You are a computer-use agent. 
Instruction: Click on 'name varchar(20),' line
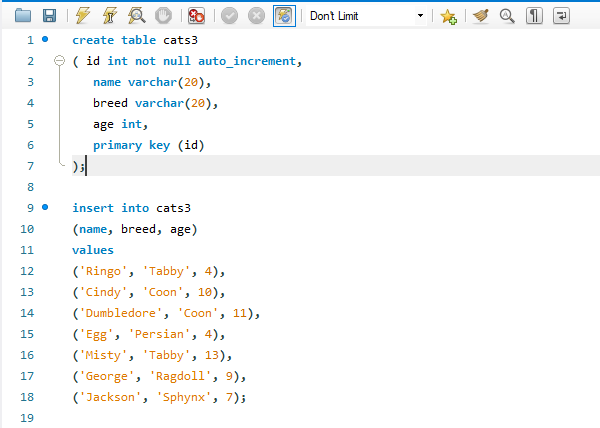[152, 82]
